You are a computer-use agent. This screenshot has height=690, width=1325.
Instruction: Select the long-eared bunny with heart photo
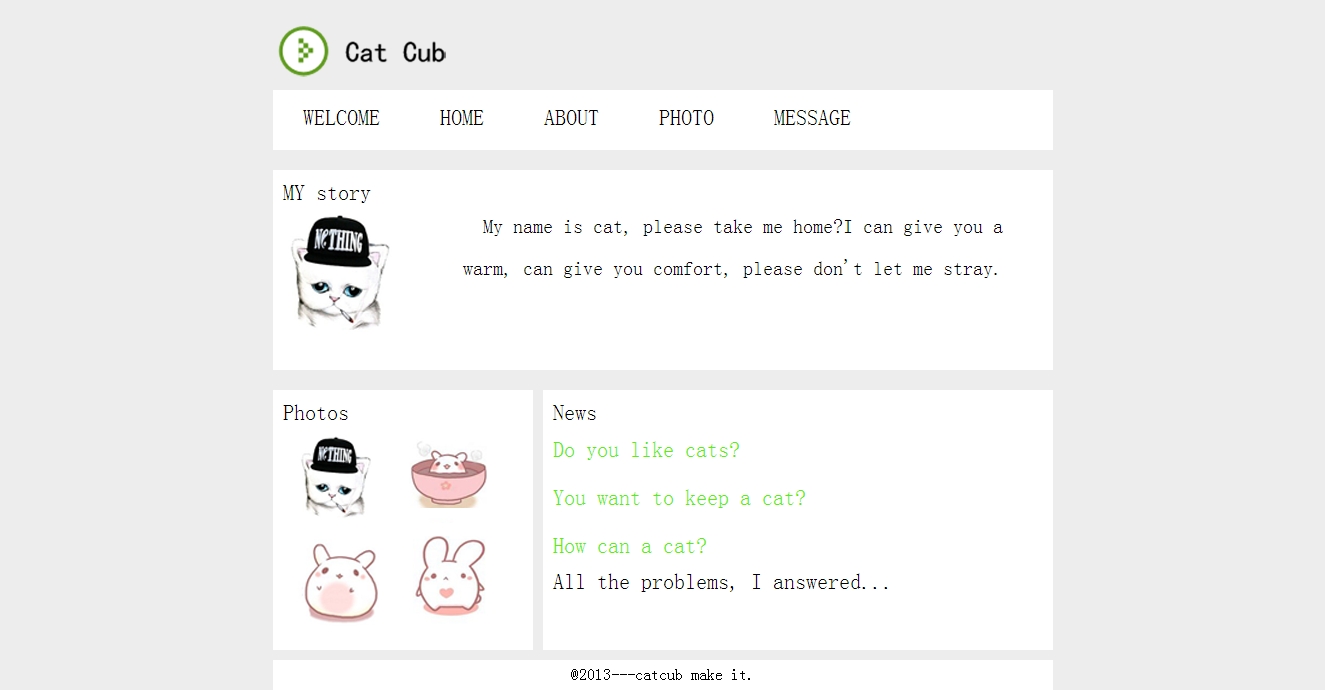click(450, 576)
